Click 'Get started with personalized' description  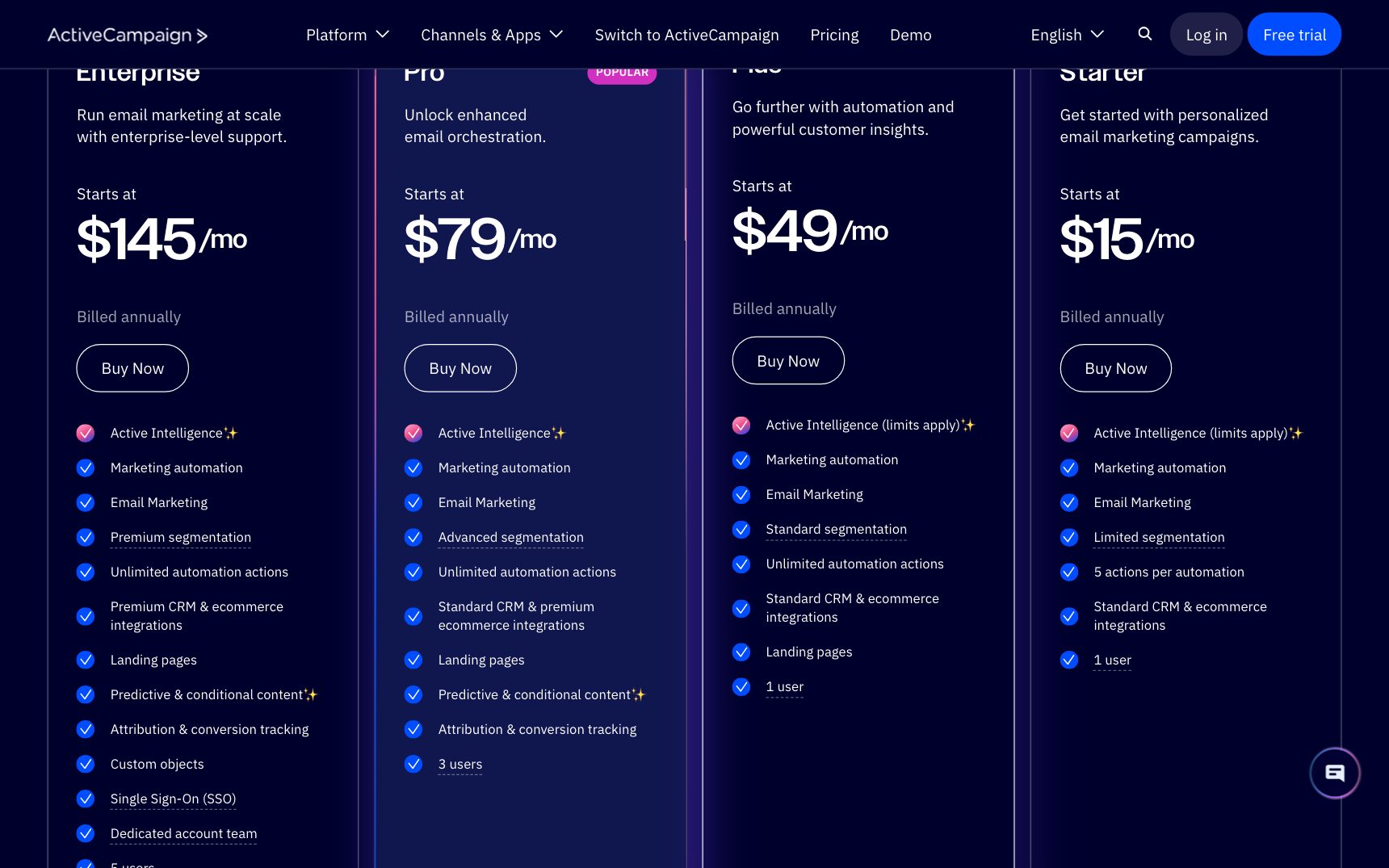pos(1164,126)
